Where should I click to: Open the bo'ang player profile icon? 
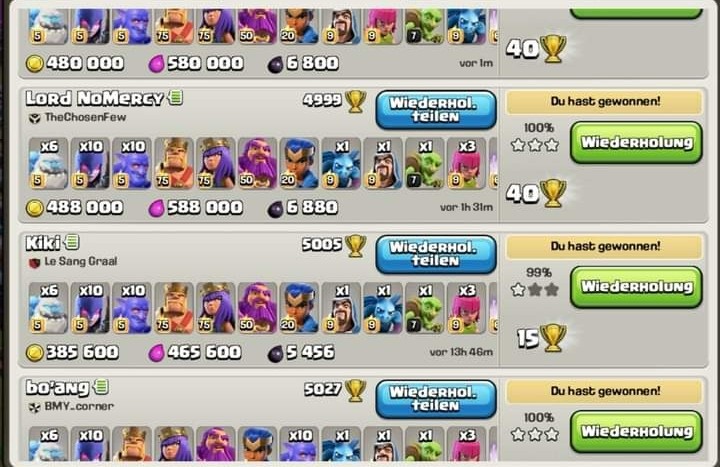pyautogui.click(x=101, y=387)
